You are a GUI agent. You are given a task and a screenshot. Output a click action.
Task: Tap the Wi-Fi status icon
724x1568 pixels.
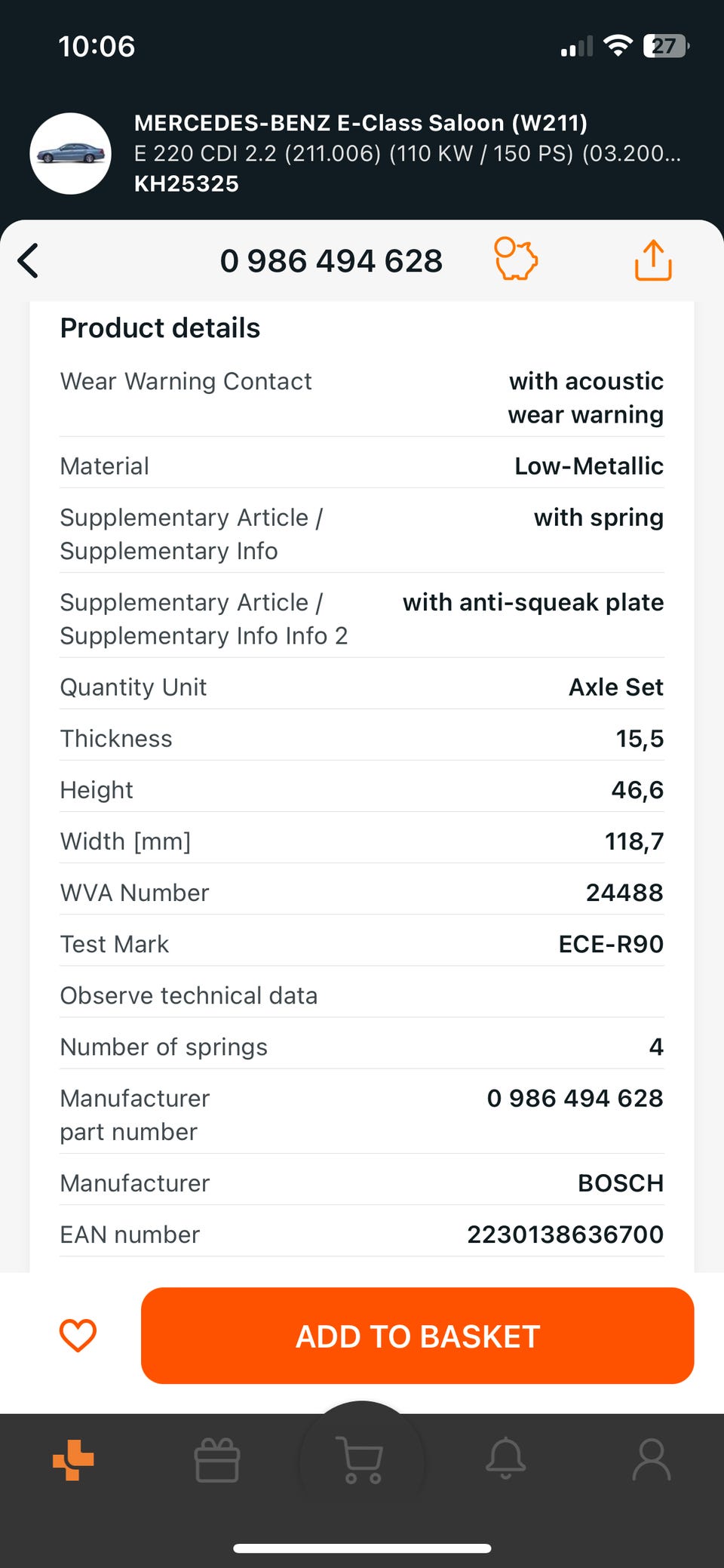[x=618, y=46]
